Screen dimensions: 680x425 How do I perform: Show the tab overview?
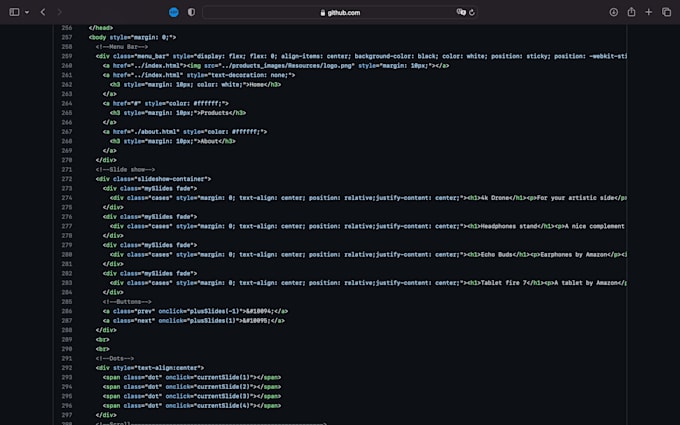click(x=667, y=12)
